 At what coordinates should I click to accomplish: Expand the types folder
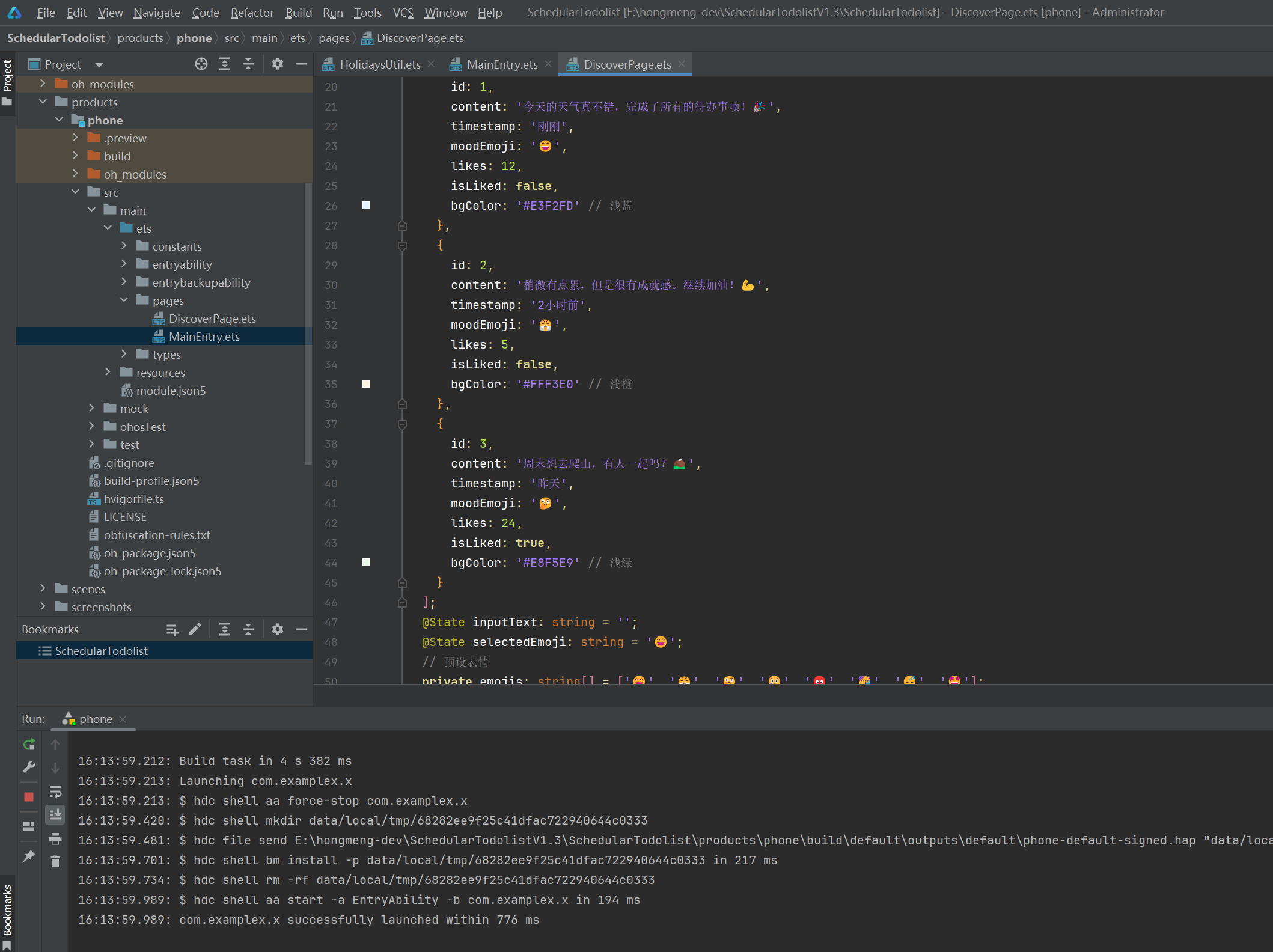pos(124,354)
